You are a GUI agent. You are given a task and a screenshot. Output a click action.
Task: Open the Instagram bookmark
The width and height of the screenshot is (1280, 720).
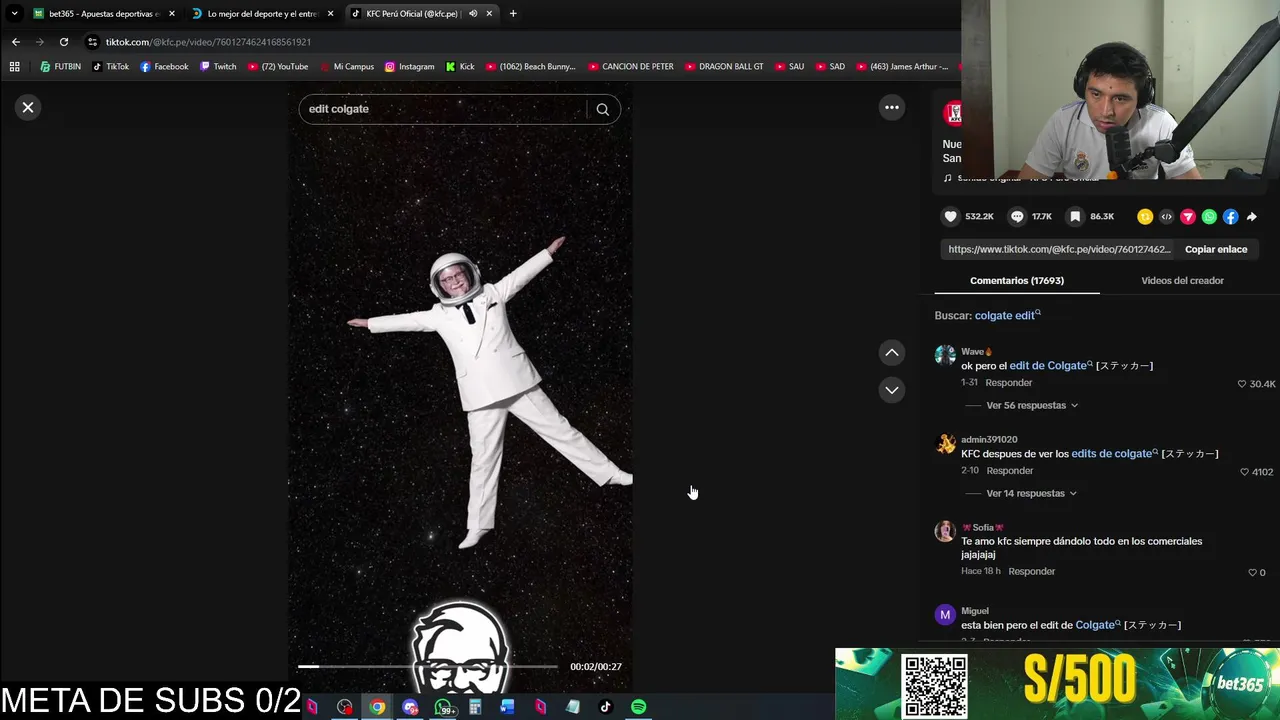(409, 67)
